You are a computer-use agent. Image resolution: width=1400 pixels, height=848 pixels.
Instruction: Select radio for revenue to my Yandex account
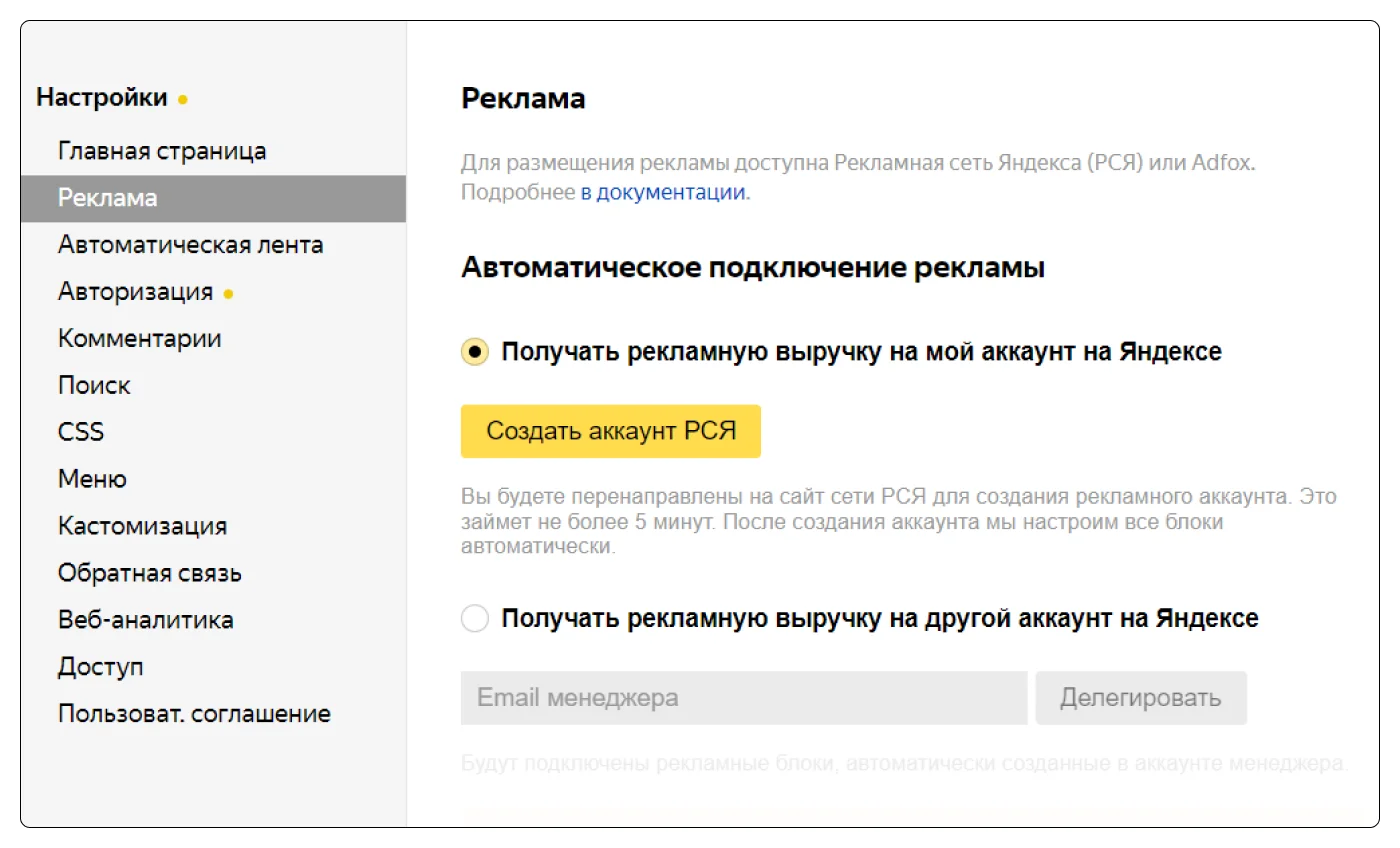tap(475, 352)
